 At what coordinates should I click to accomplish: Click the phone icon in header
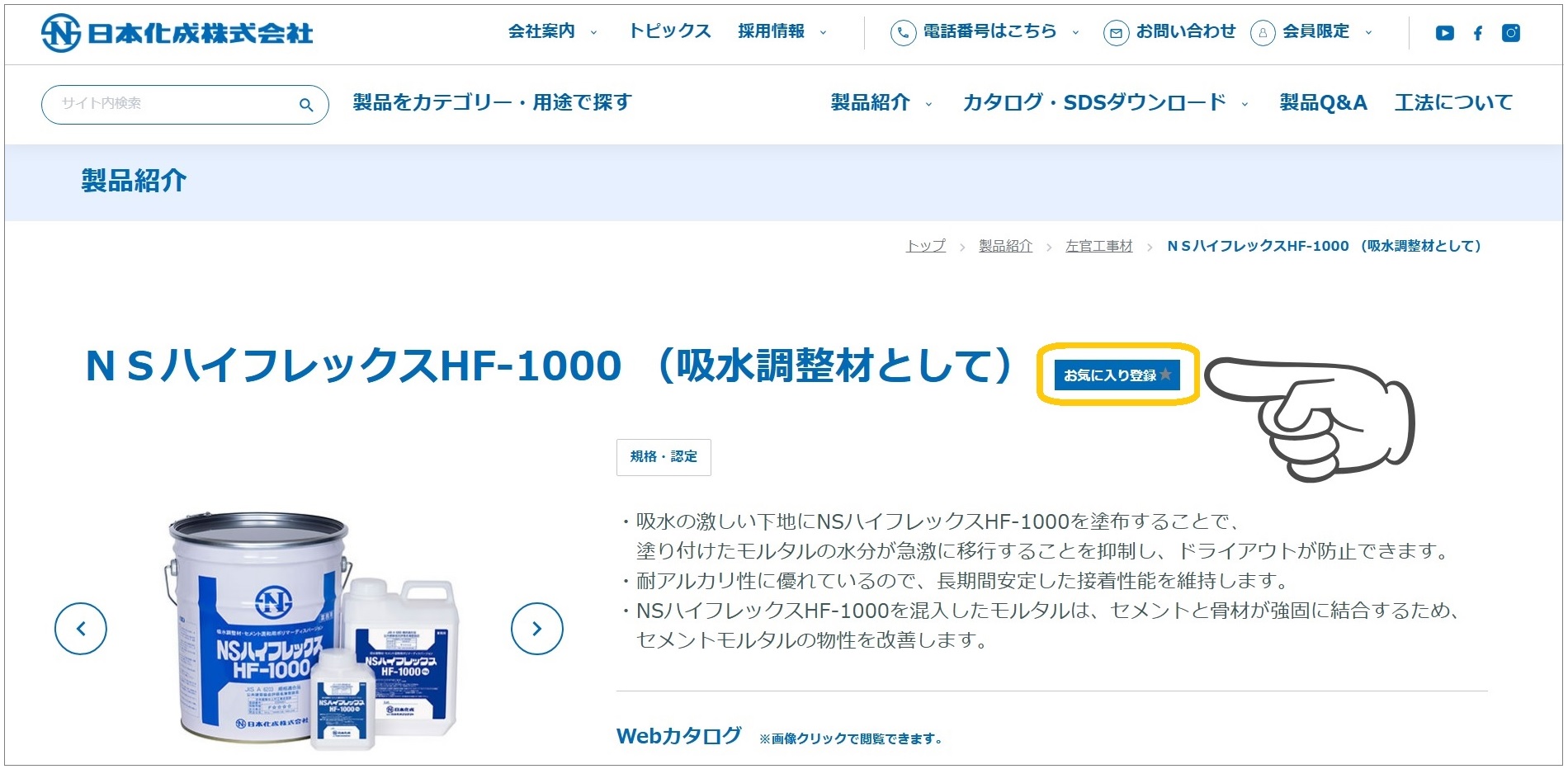click(x=903, y=33)
